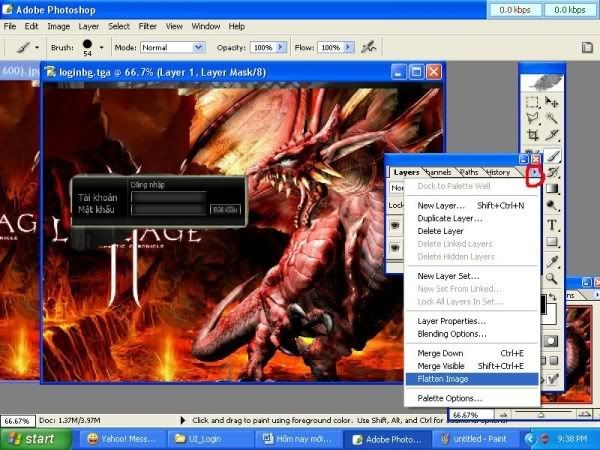Click the Navigator zoom slider
Screen dimensions: 600x450
coord(543,414)
